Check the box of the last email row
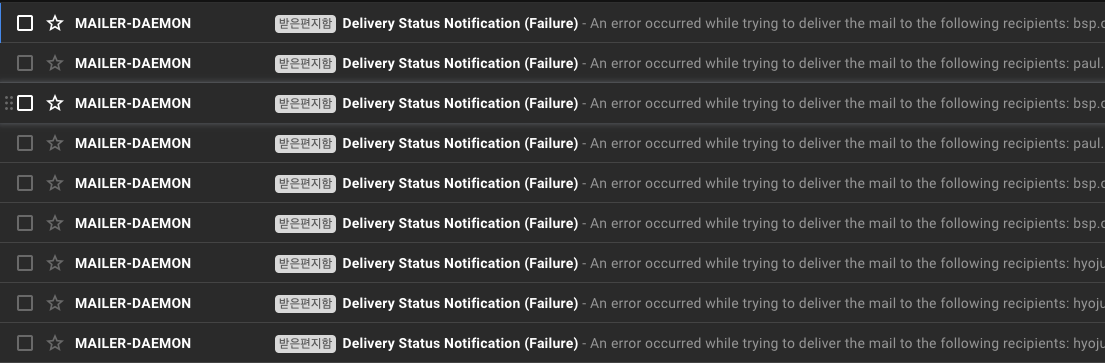The image size is (1105, 363). pos(25,343)
